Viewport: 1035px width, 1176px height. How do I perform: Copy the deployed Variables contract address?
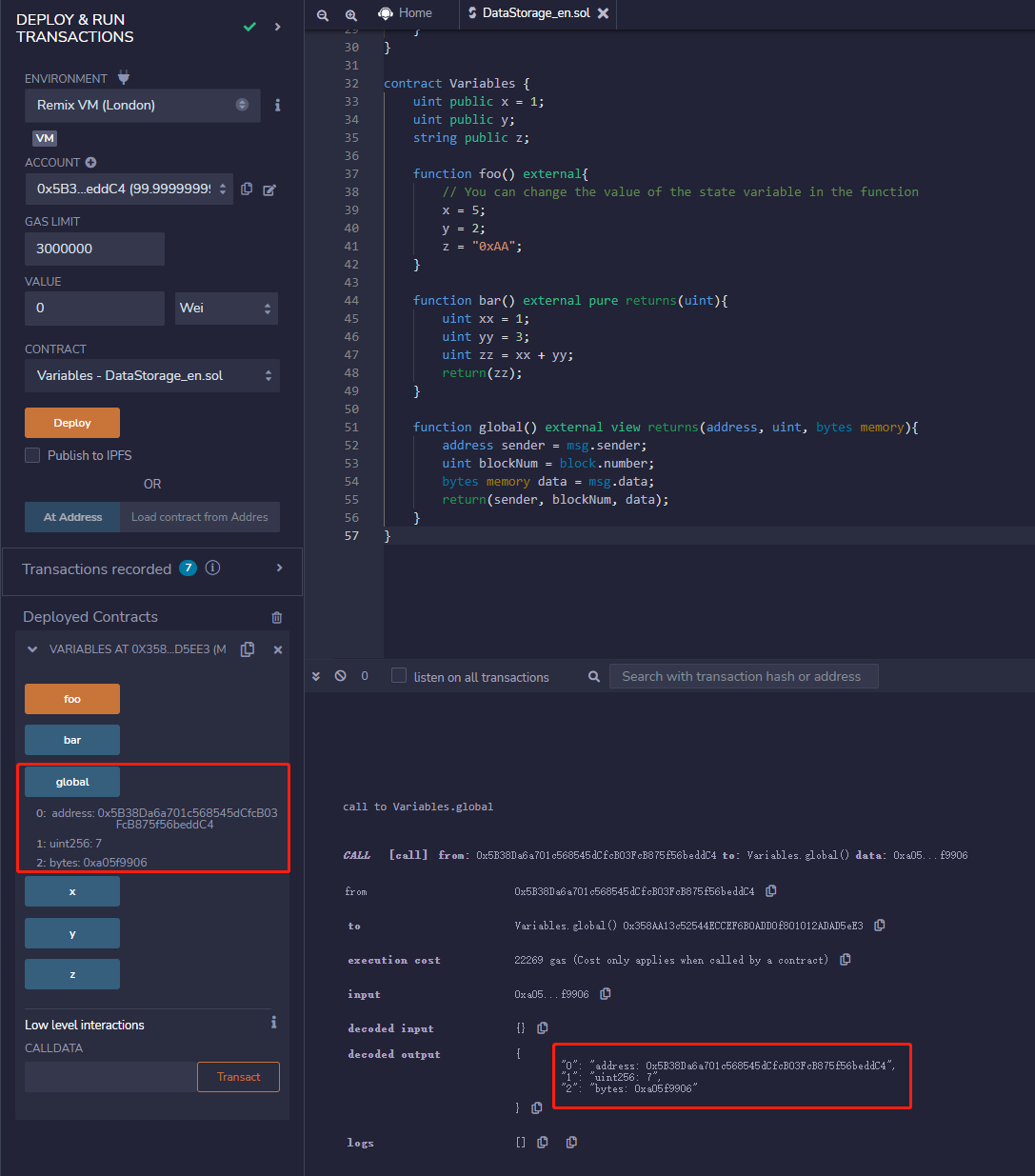pos(247,648)
